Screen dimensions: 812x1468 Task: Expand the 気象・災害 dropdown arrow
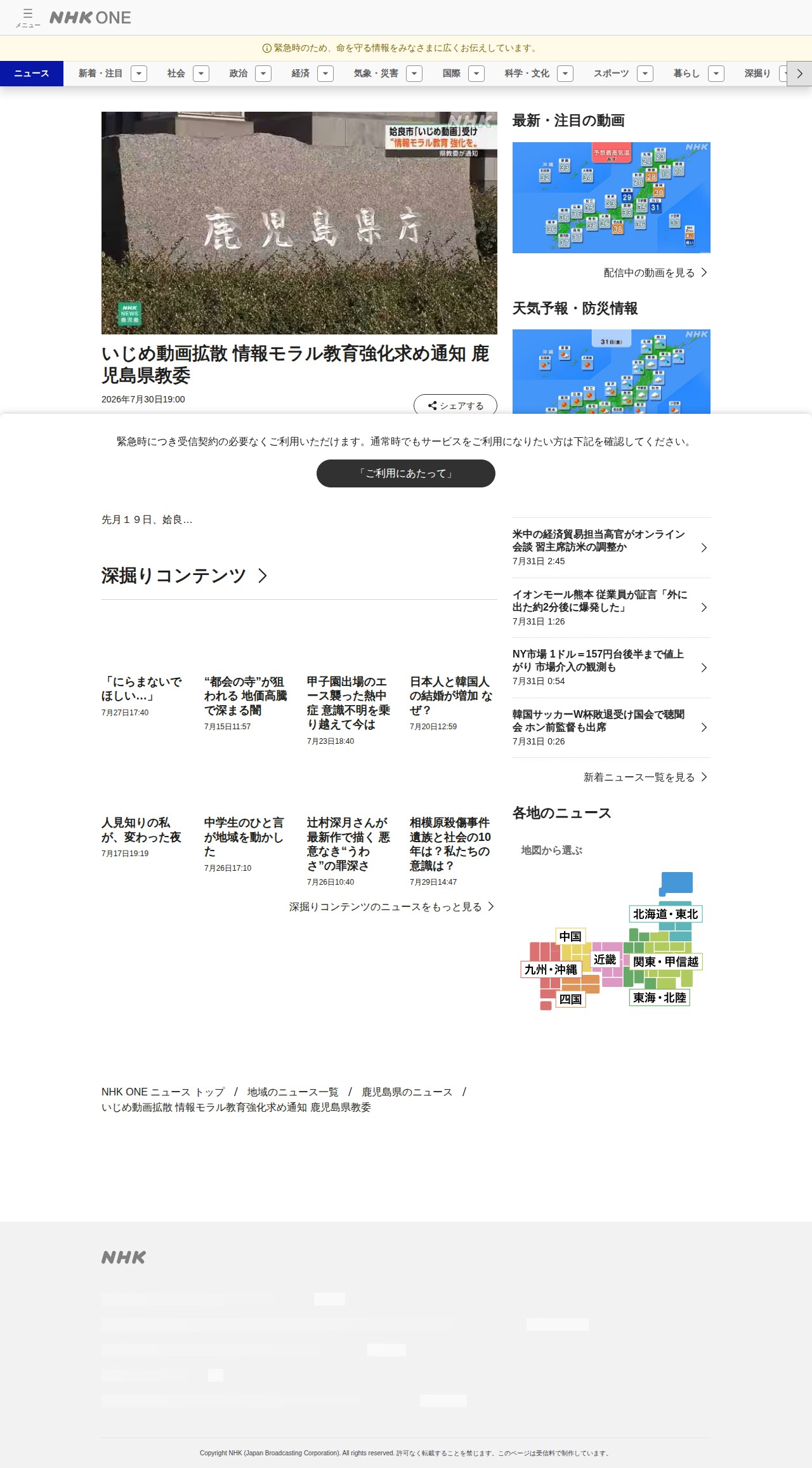click(414, 74)
